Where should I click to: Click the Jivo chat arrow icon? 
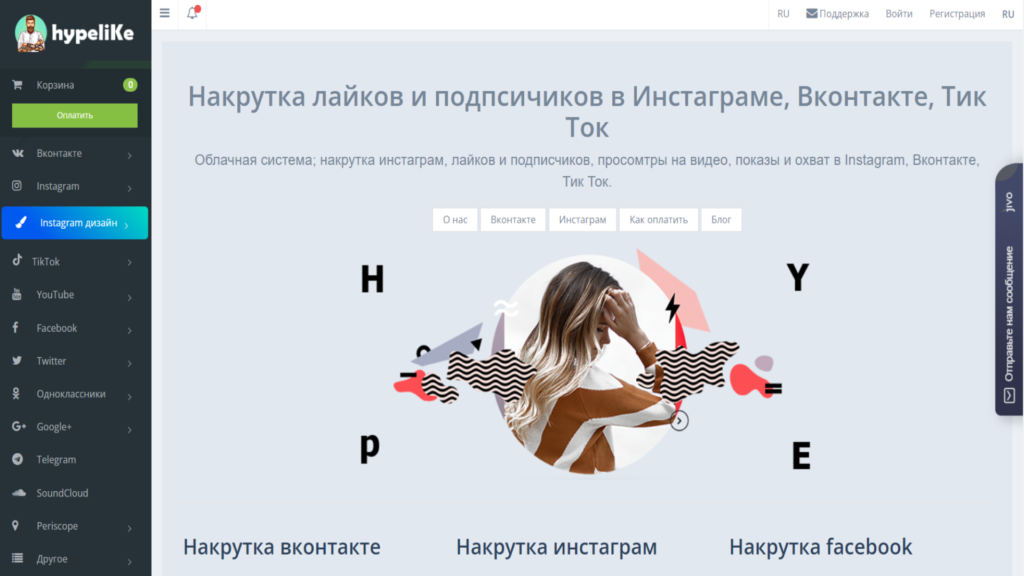(x=1009, y=395)
